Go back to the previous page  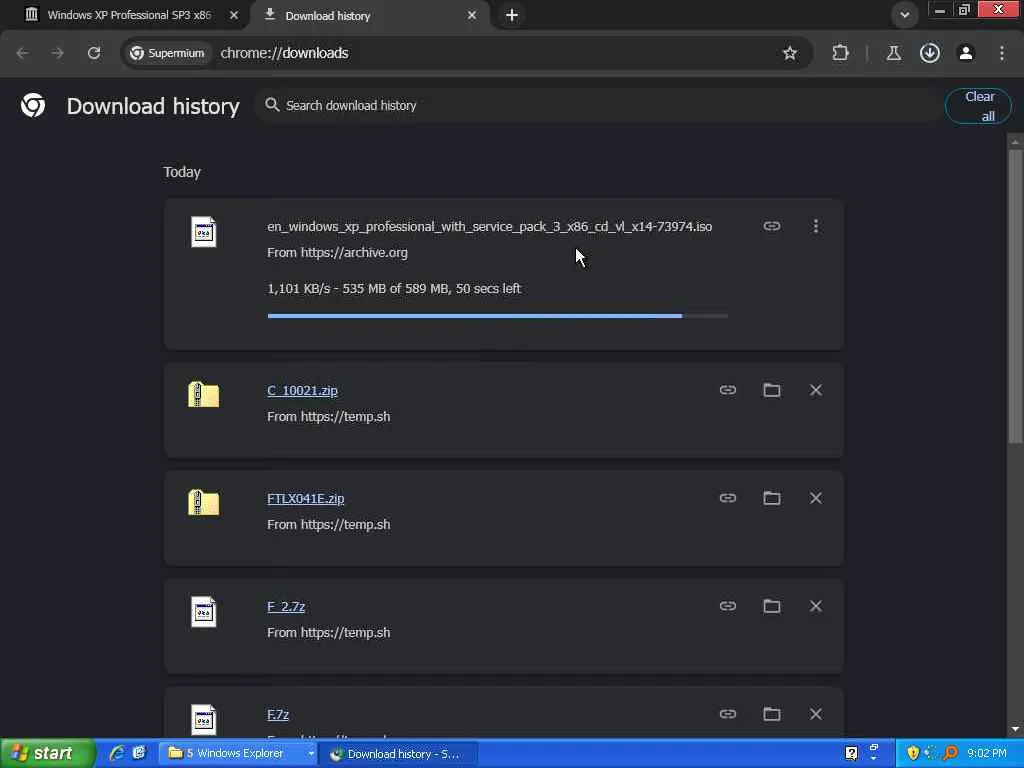22,53
